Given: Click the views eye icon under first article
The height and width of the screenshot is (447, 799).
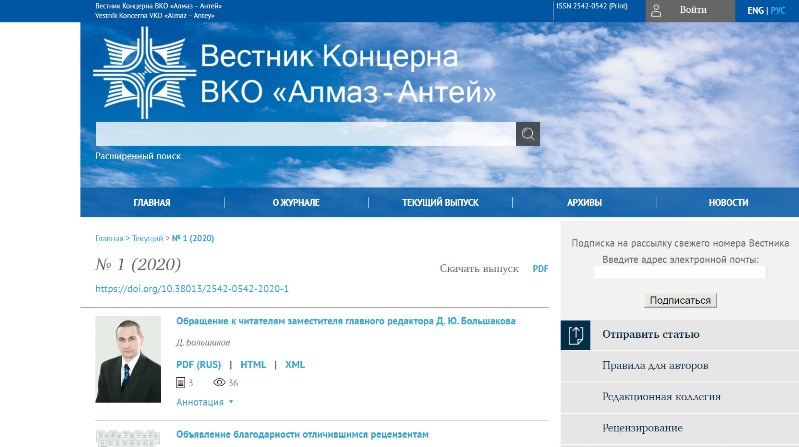Looking at the screenshot, I should (218, 383).
